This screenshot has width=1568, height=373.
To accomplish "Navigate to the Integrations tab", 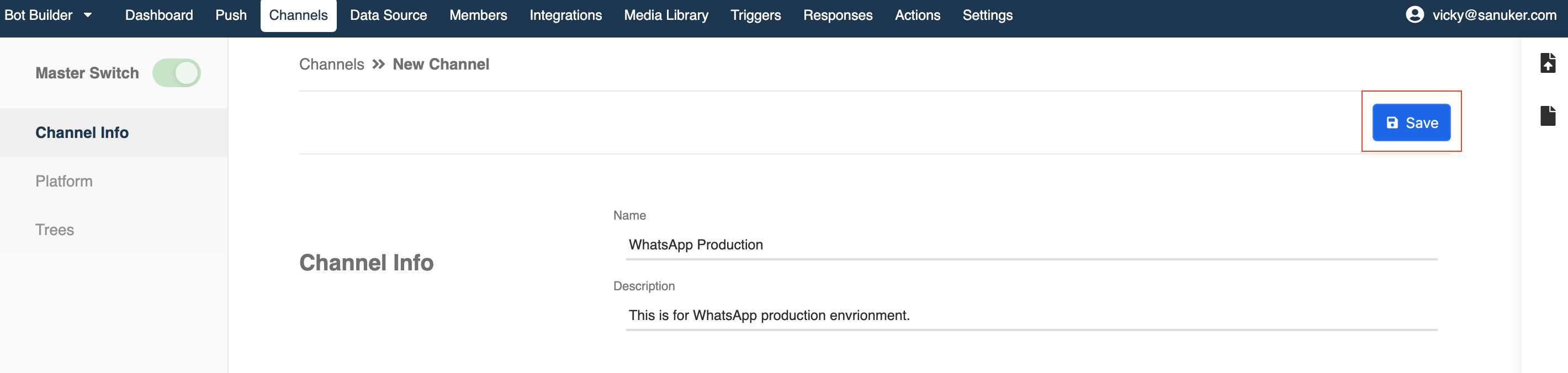I will (x=565, y=15).
